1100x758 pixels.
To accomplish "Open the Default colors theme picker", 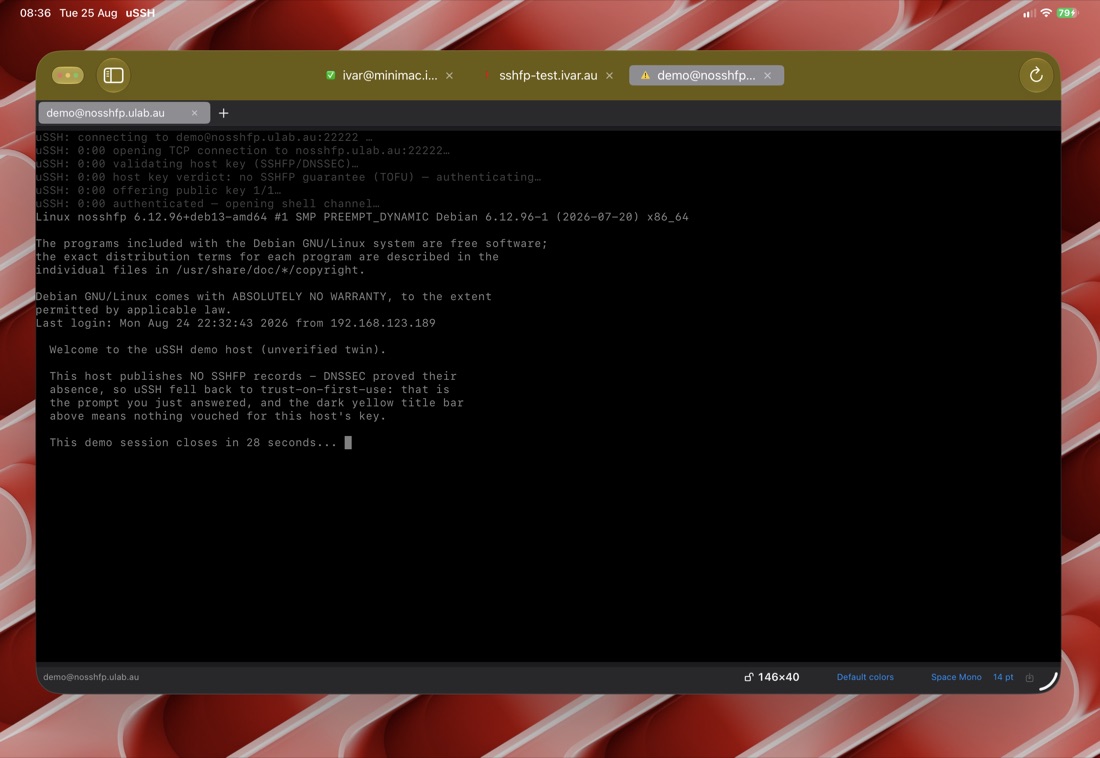I will click(865, 677).
